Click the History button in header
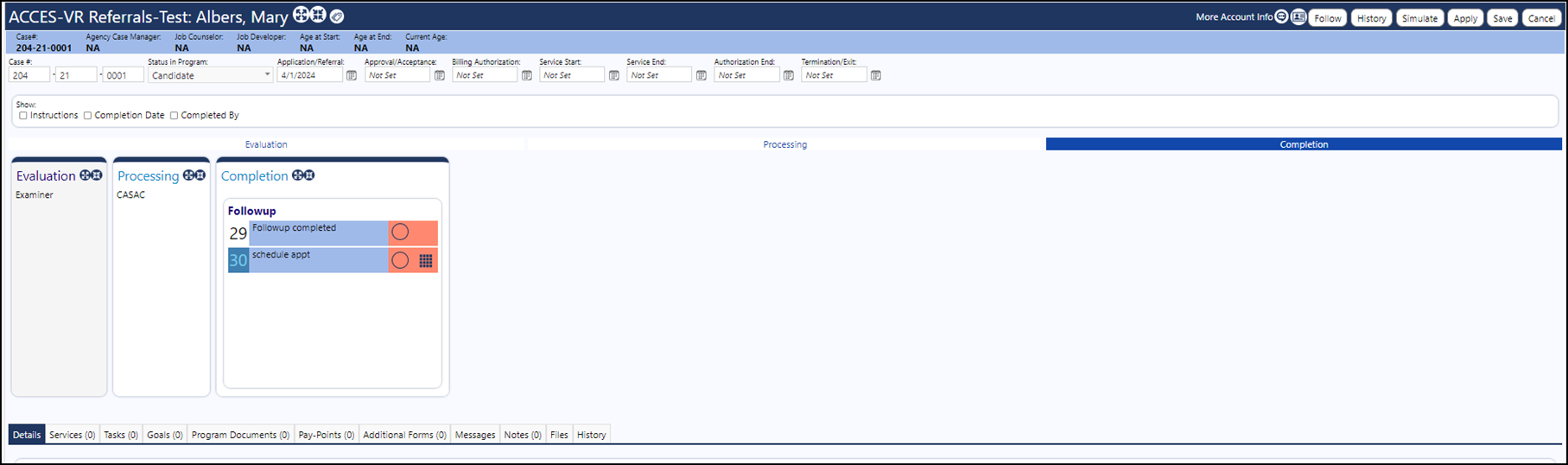This screenshot has height=465, width=1568. (1371, 18)
